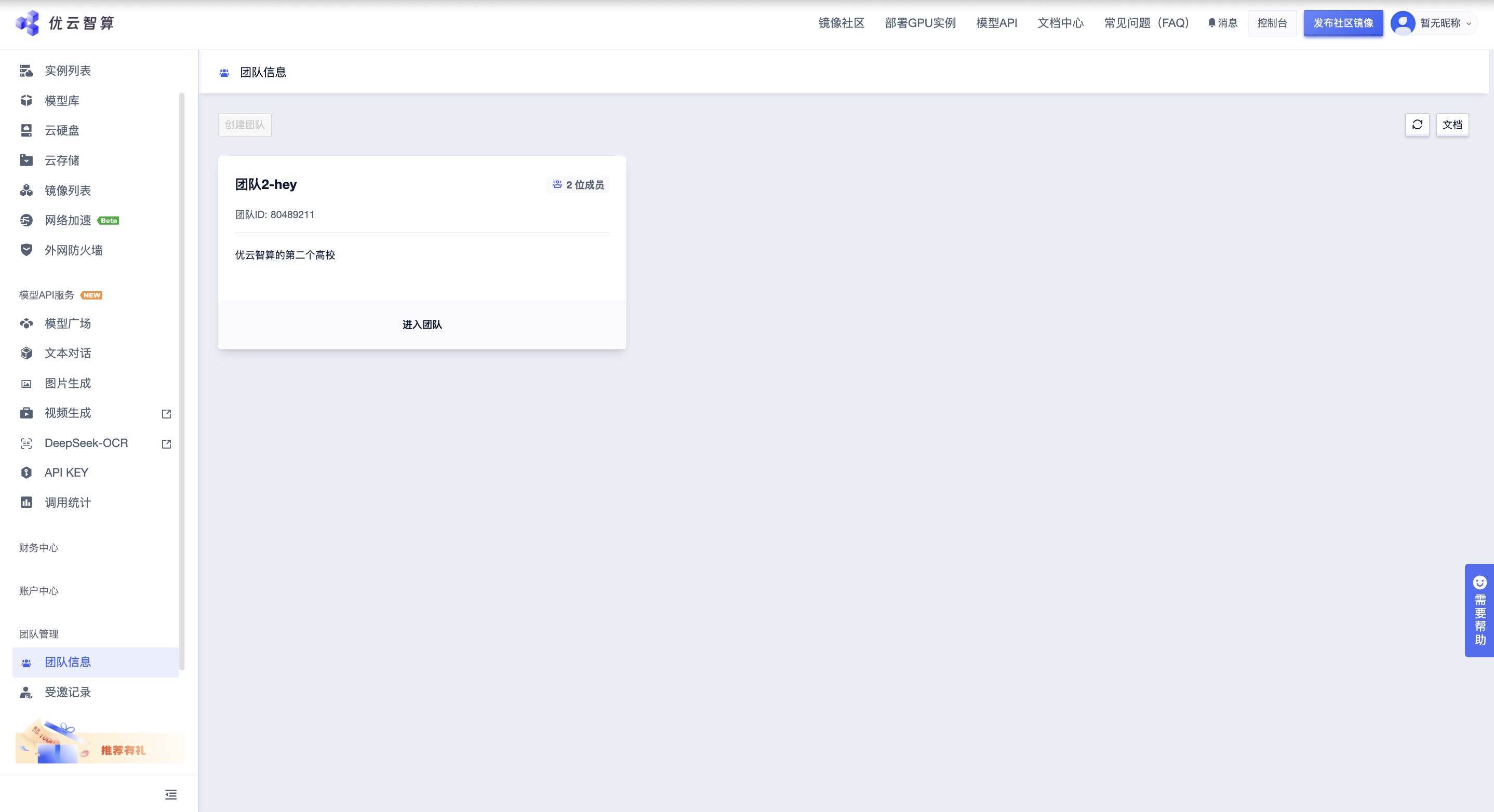The width and height of the screenshot is (1494, 812).
Task: Expand the 暂无昵称 account dropdown
Action: [x=1445, y=23]
